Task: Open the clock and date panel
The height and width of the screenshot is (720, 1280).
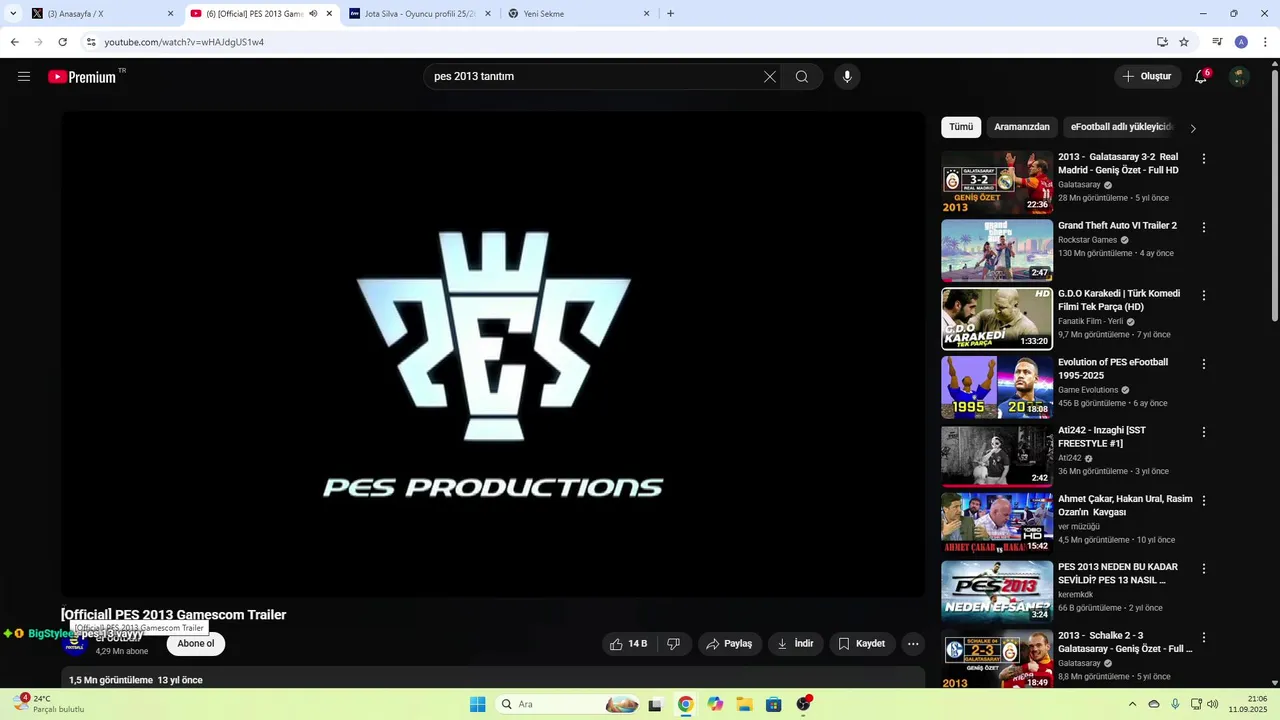Action: (1249, 704)
